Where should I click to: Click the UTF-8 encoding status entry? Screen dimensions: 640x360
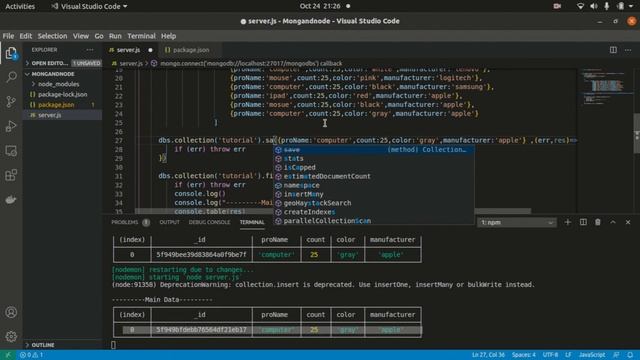point(550,355)
